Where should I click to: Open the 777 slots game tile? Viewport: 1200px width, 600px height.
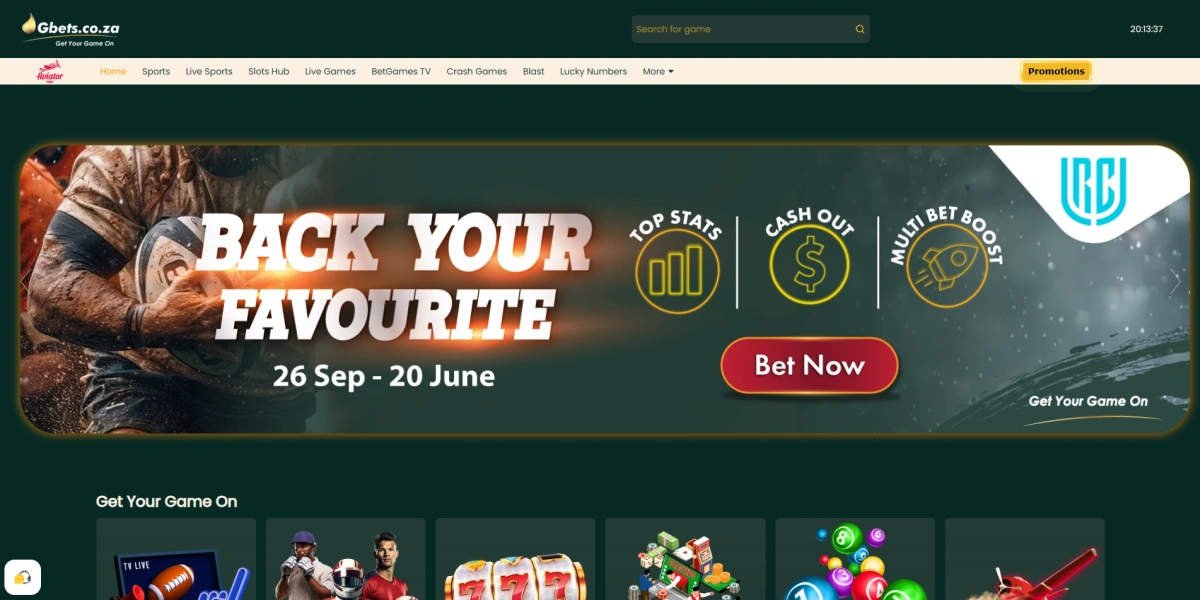tap(515, 559)
